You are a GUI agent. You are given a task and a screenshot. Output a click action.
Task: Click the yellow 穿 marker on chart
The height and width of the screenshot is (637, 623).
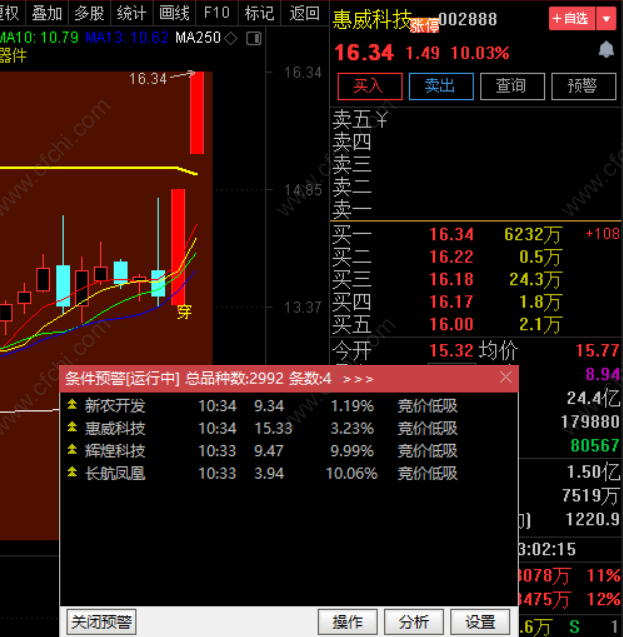(x=184, y=312)
